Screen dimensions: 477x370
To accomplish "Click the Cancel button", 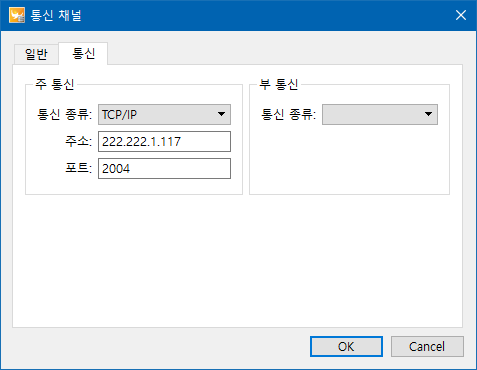I will [427, 347].
